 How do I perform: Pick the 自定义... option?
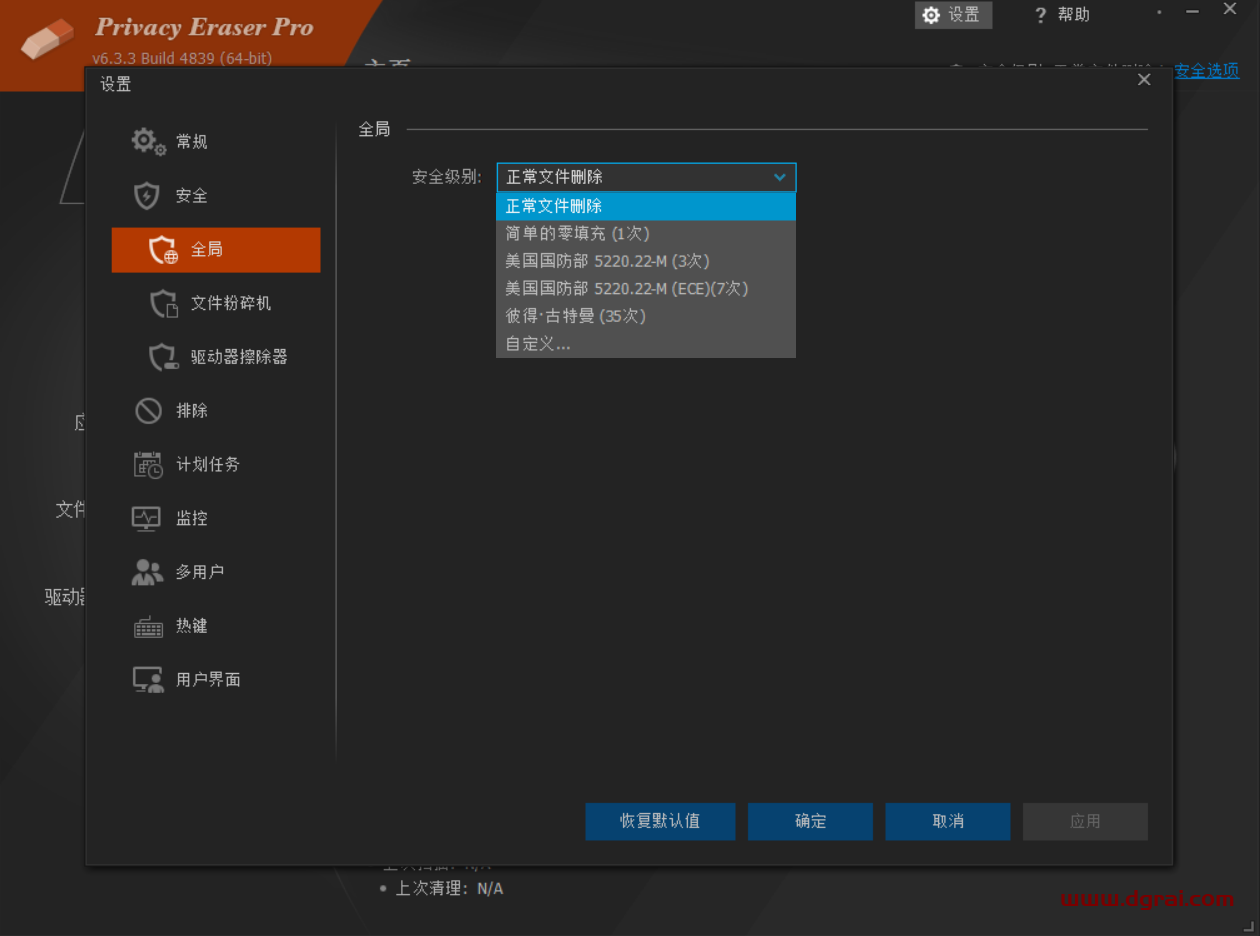pos(646,344)
